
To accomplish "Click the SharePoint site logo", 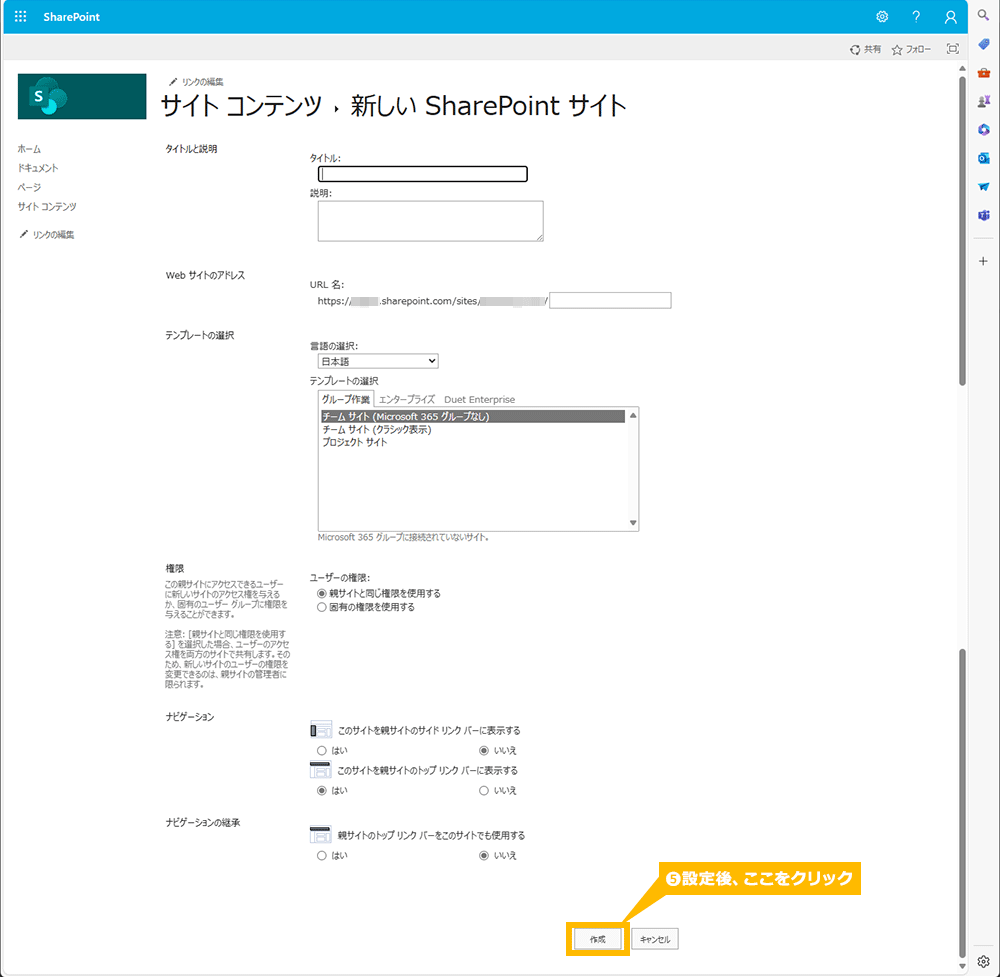I will pyautogui.click(x=82, y=96).
